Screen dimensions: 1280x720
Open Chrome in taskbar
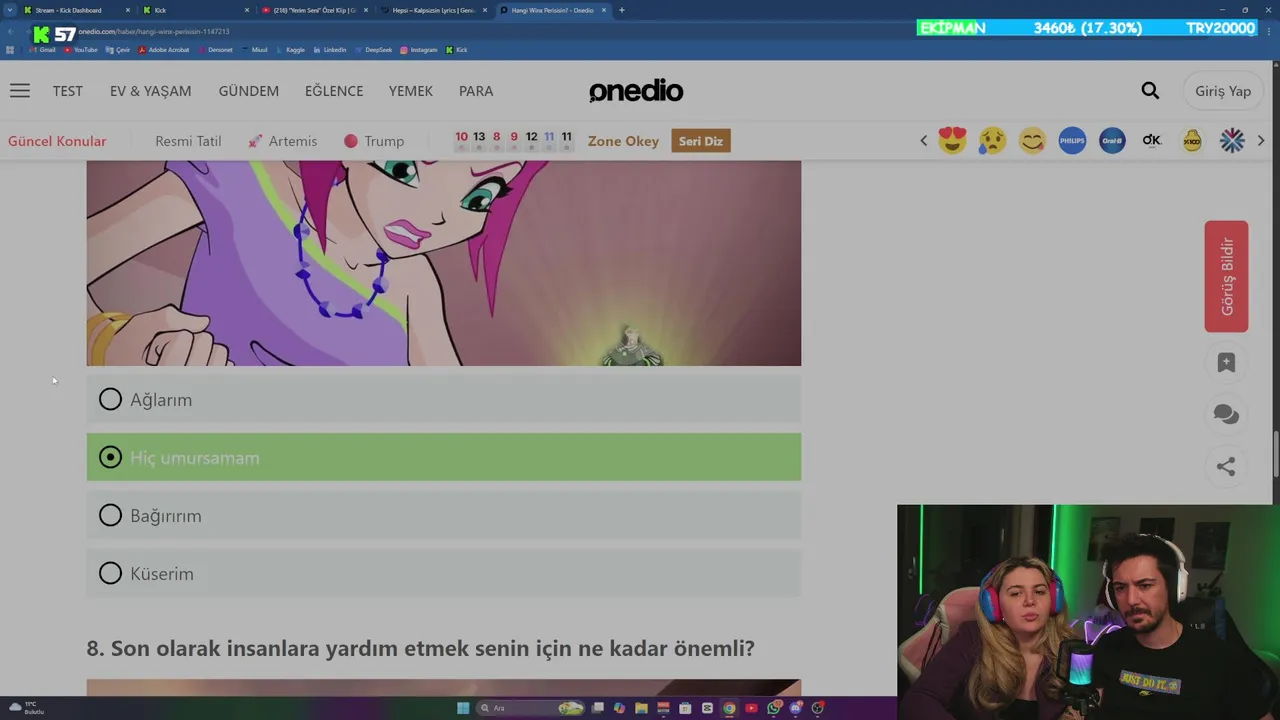point(729,708)
